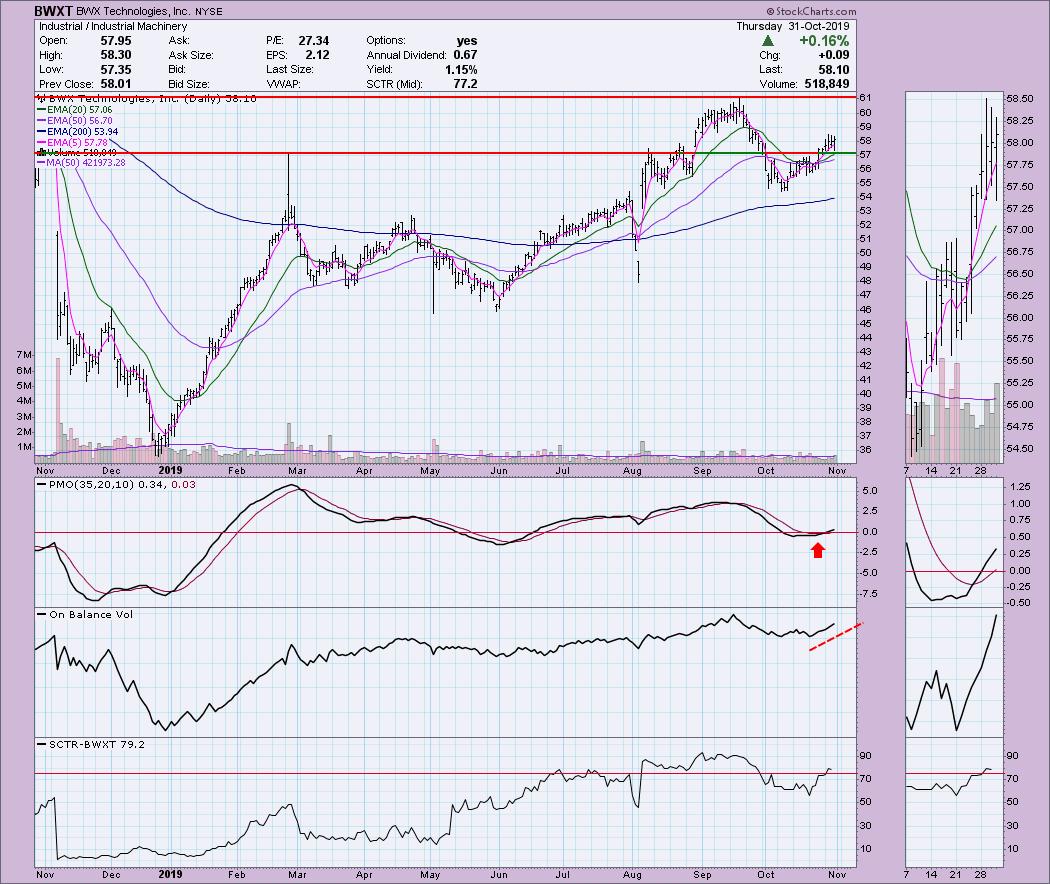Click the Volume value 518,849
Viewport: 1050px width, 884px height.
(x=826, y=84)
